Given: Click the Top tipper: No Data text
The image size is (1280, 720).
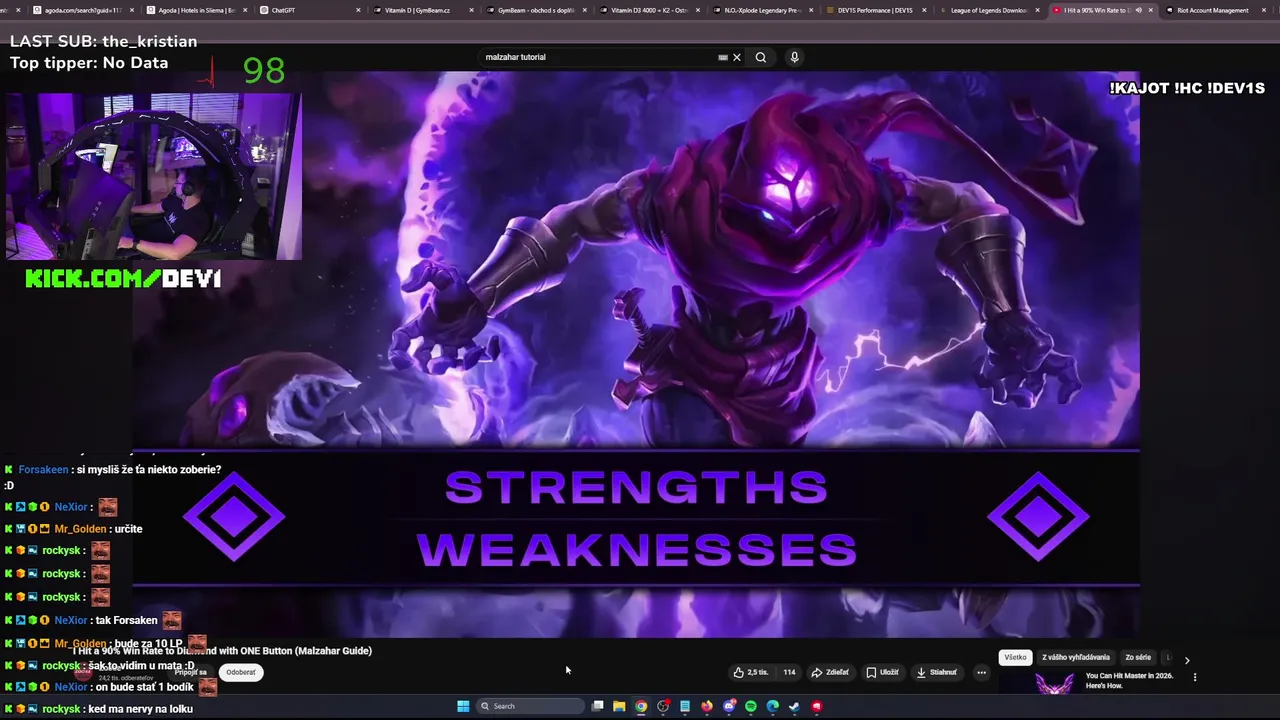Looking at the screenshot, I should click(x=89, y=62).
